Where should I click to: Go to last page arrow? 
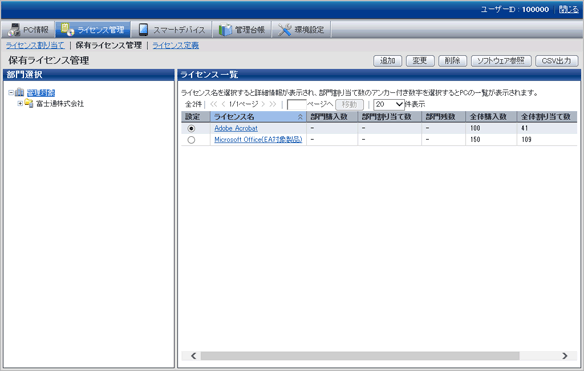273,104
